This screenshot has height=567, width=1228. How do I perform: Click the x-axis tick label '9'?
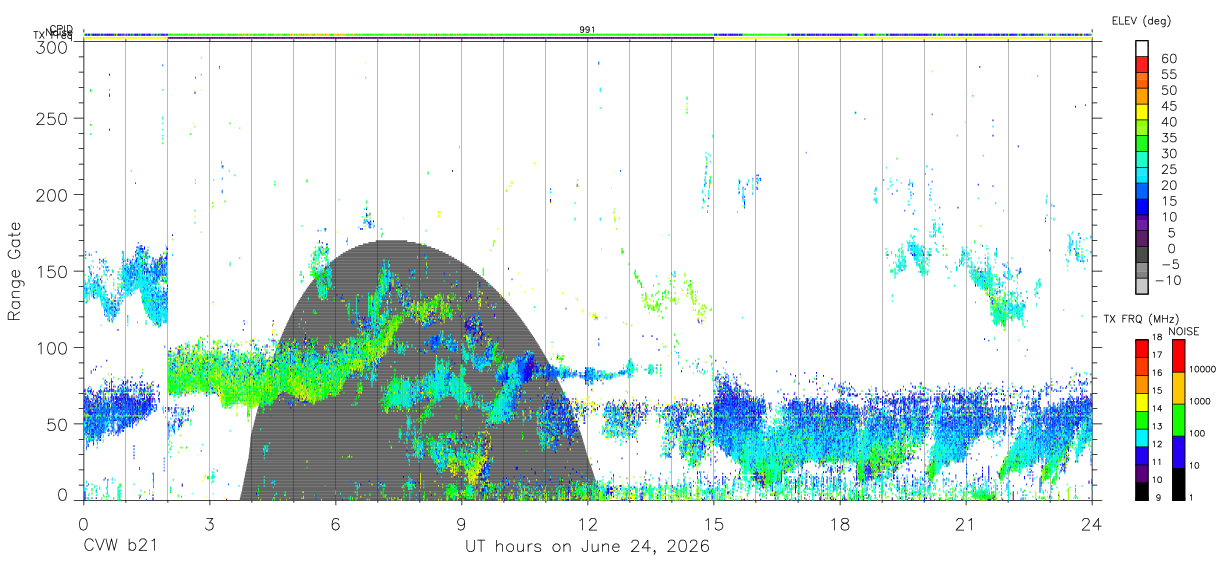click(461, 524)
